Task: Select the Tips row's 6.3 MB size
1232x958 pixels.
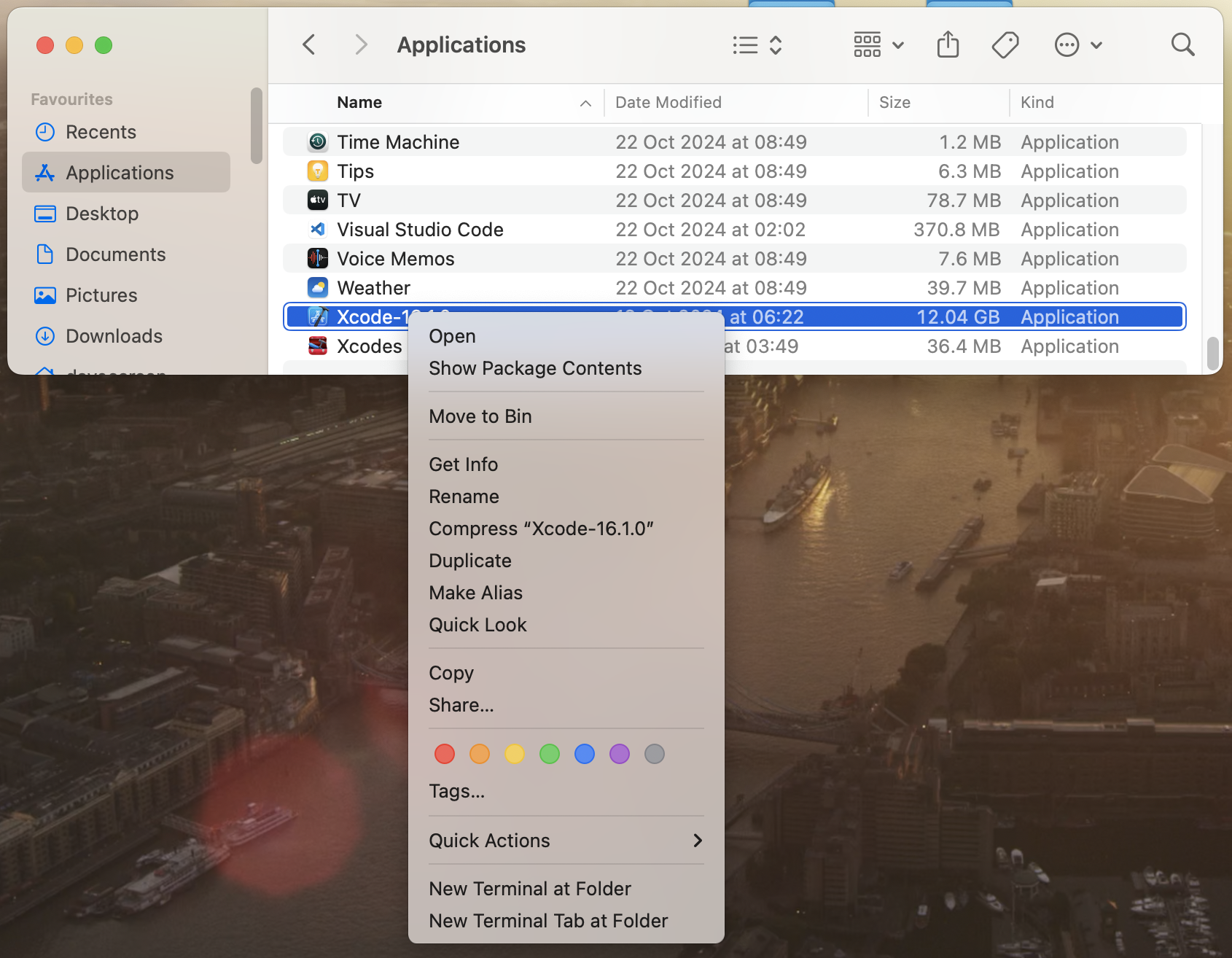Action: [969, 171]
